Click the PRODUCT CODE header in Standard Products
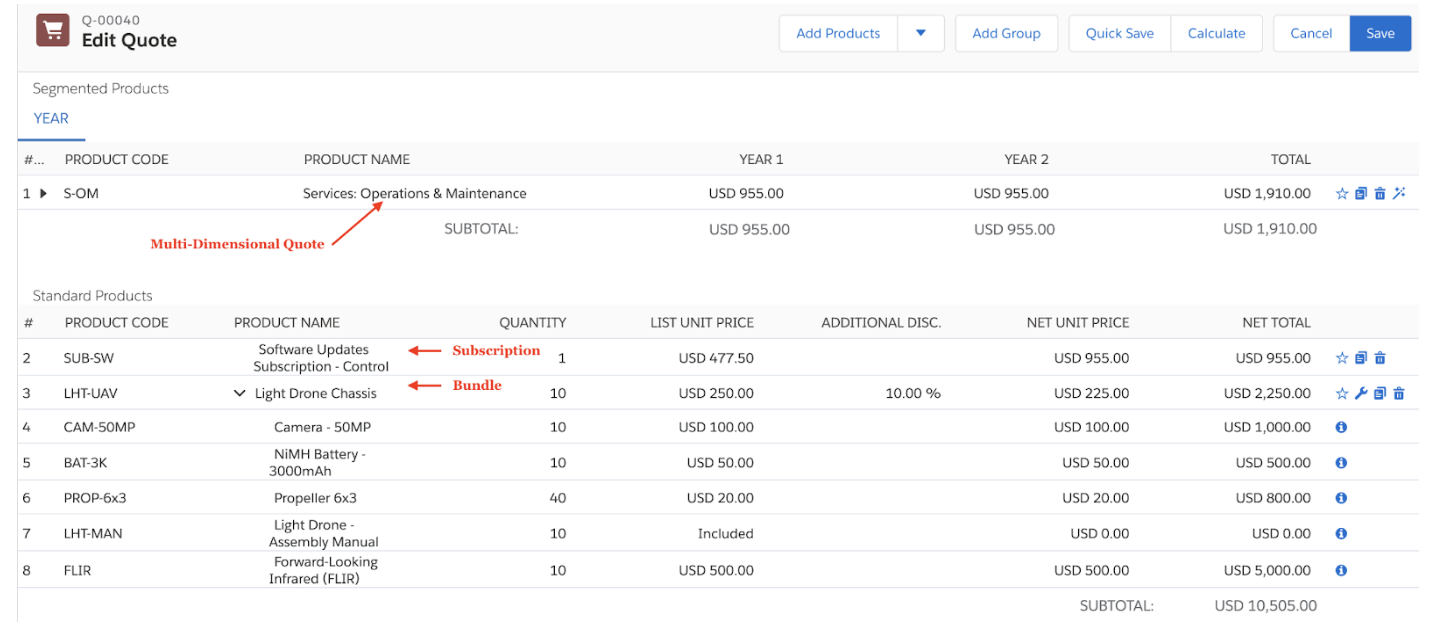Image resolution: width=1438 pixels, height=636 pixels. click(117, 323)
